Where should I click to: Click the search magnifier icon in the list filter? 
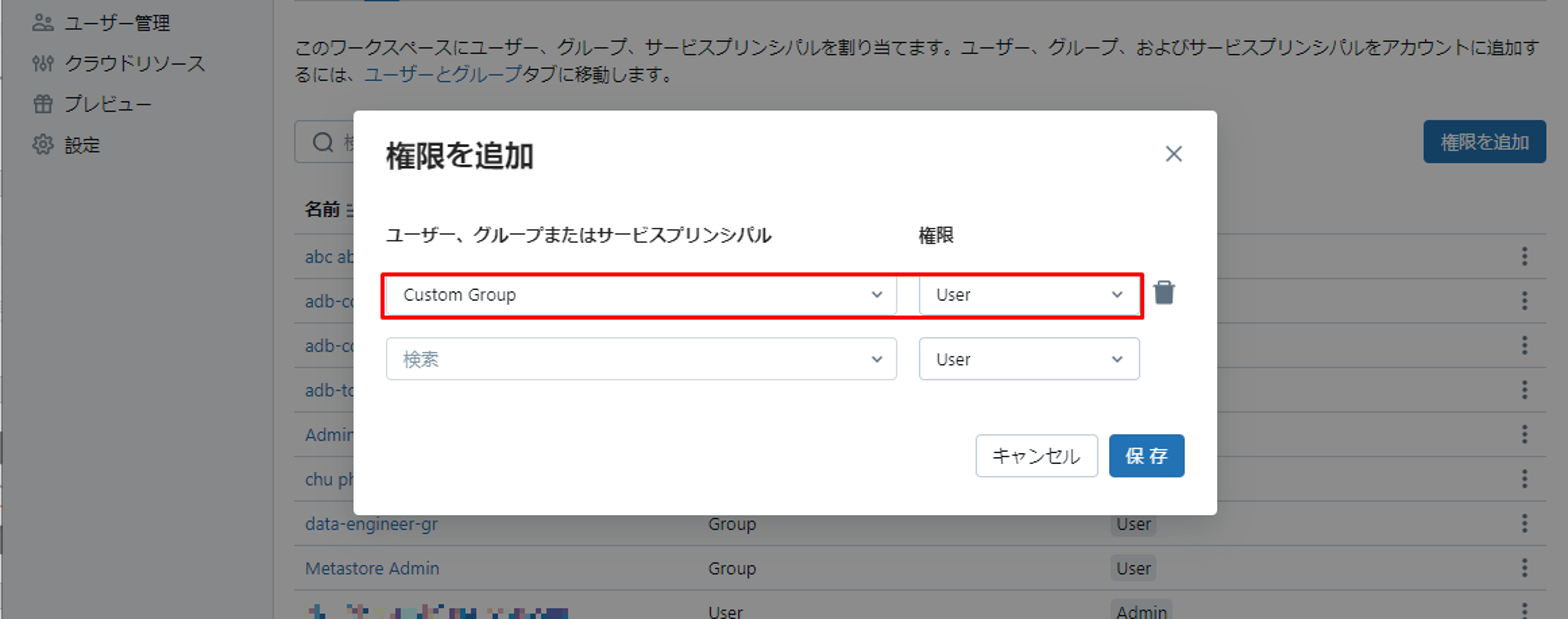click(x=322, y=143)
